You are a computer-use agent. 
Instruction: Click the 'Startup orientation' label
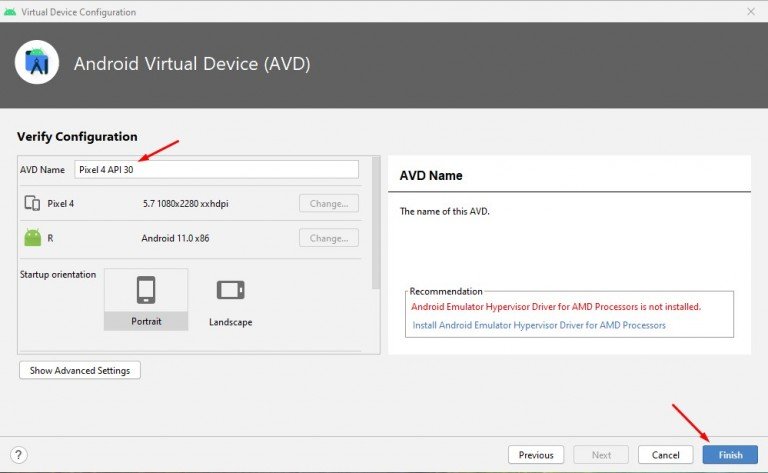pos(58,275)
